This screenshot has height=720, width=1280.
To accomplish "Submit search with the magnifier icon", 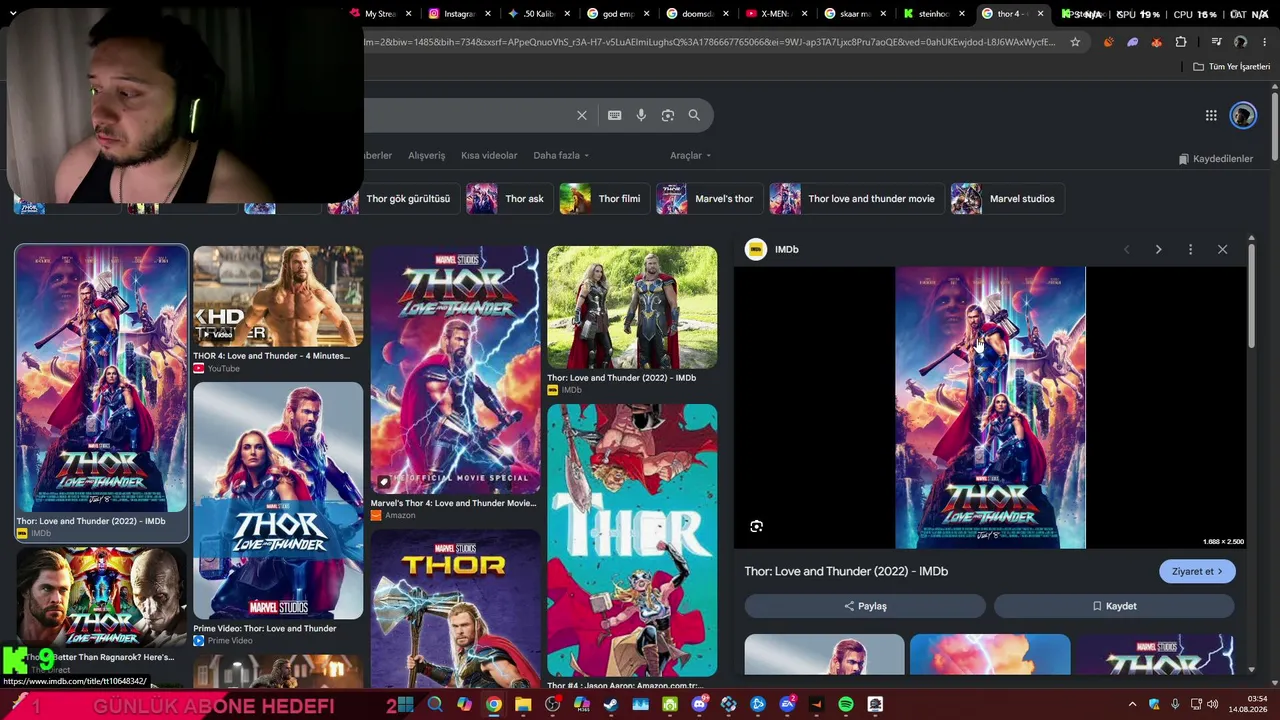I will tap(694, 115).
